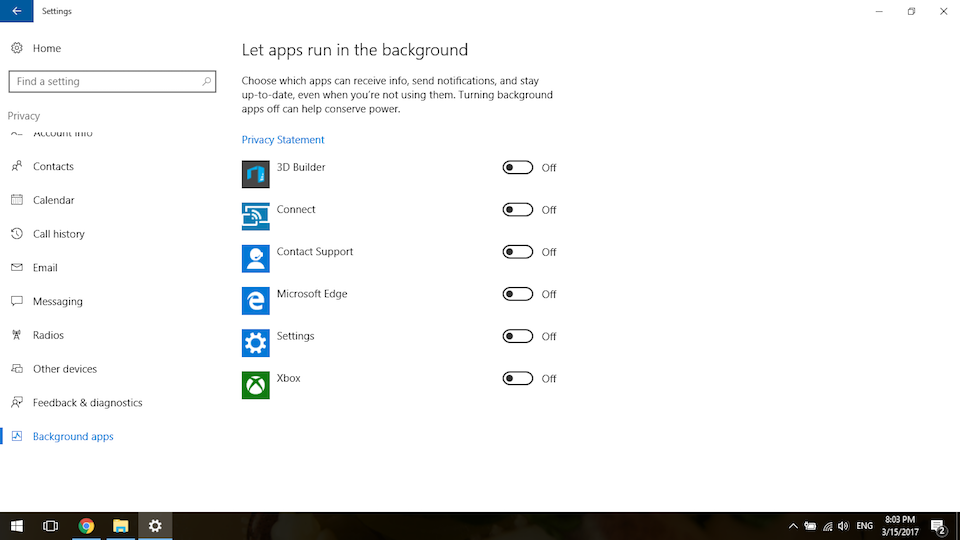Open the Privacy Statement link
Screen dimensions: 960x540
[x=283, y=140]
